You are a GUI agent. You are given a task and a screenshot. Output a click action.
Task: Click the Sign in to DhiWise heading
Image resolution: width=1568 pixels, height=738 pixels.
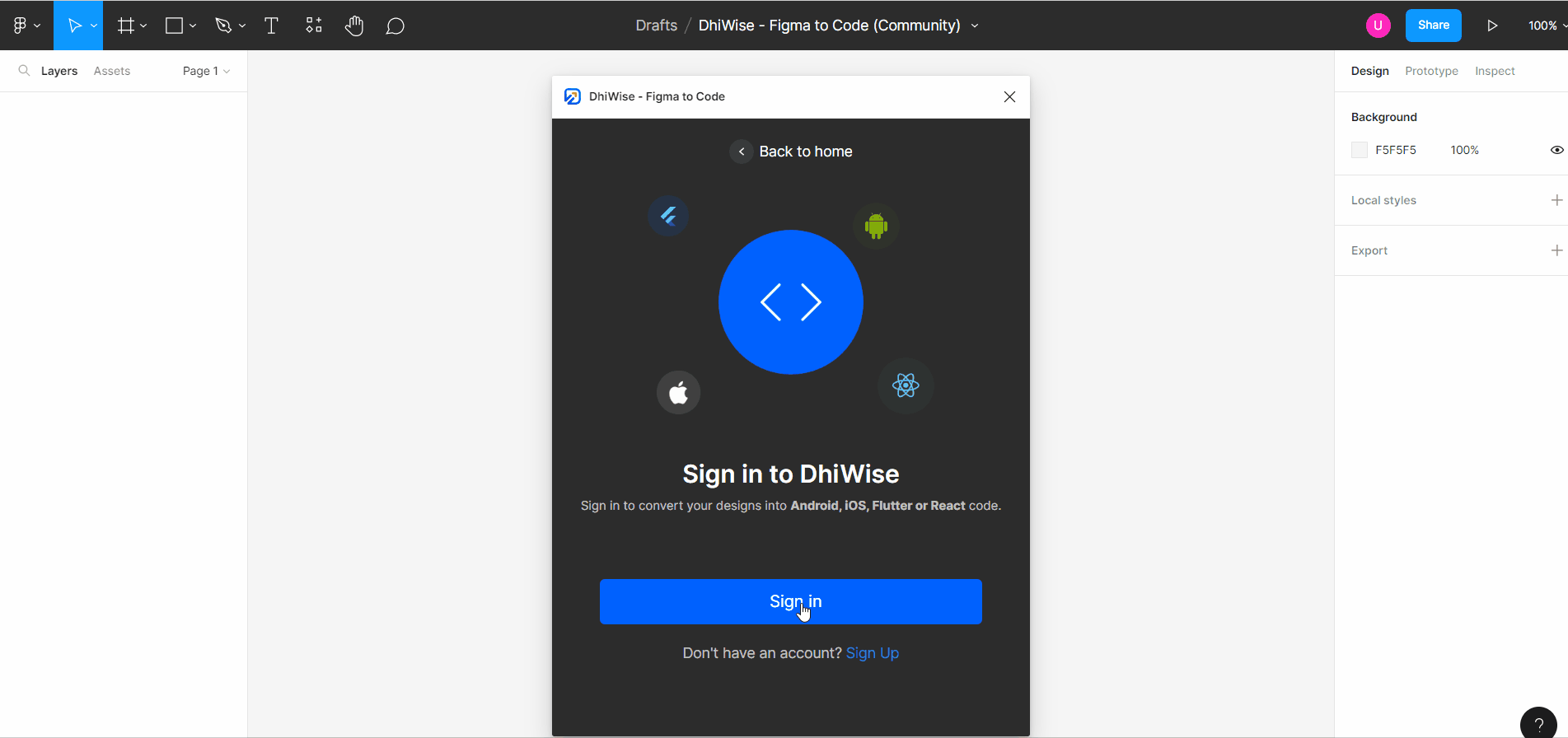791,474
